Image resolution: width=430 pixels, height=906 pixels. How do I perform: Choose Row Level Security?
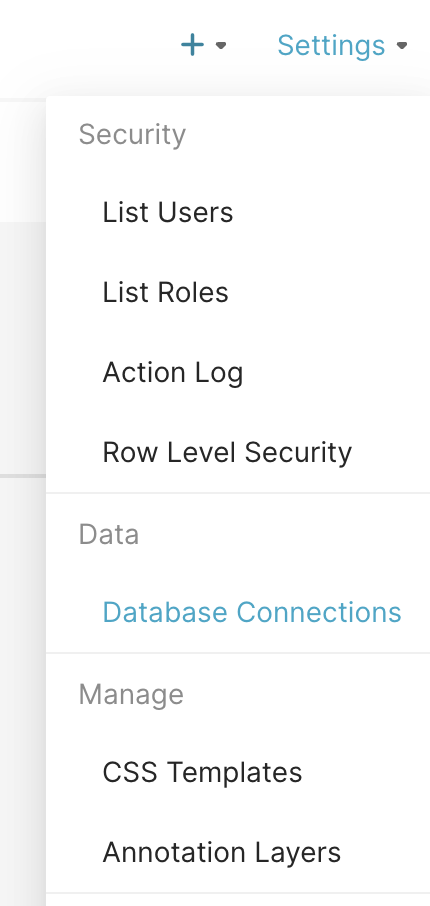coord(238,452)
